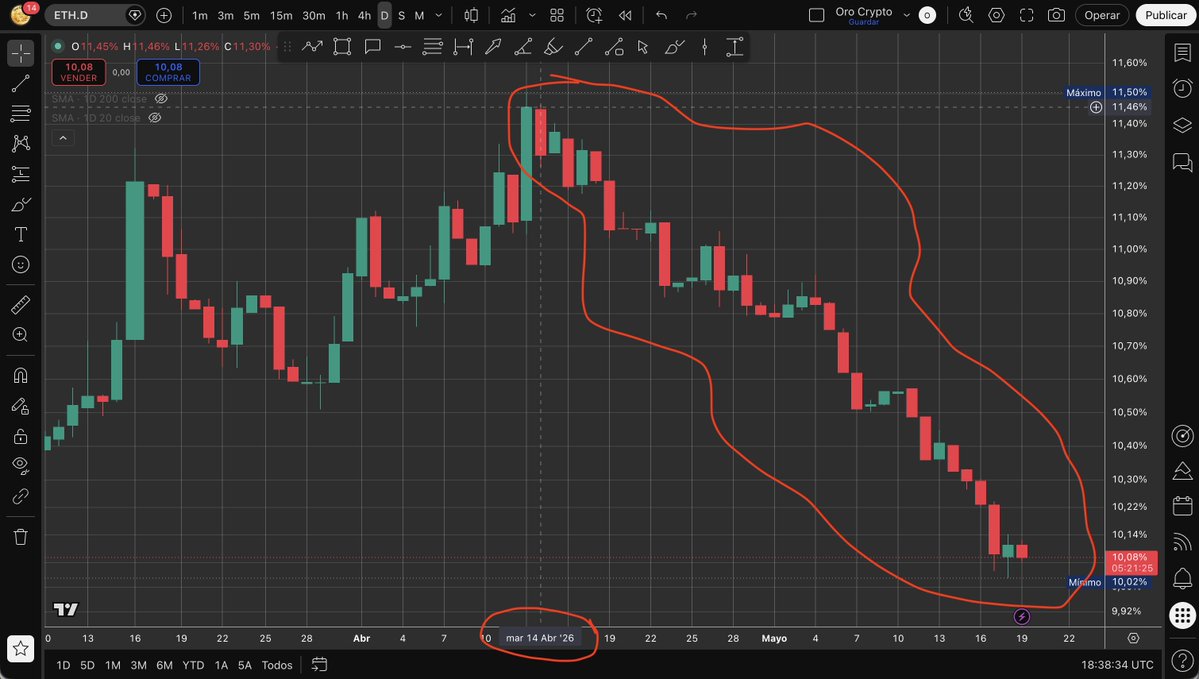Open chart settings hexagon icon
Viewport: 1199px width, 679px height.
996,15
